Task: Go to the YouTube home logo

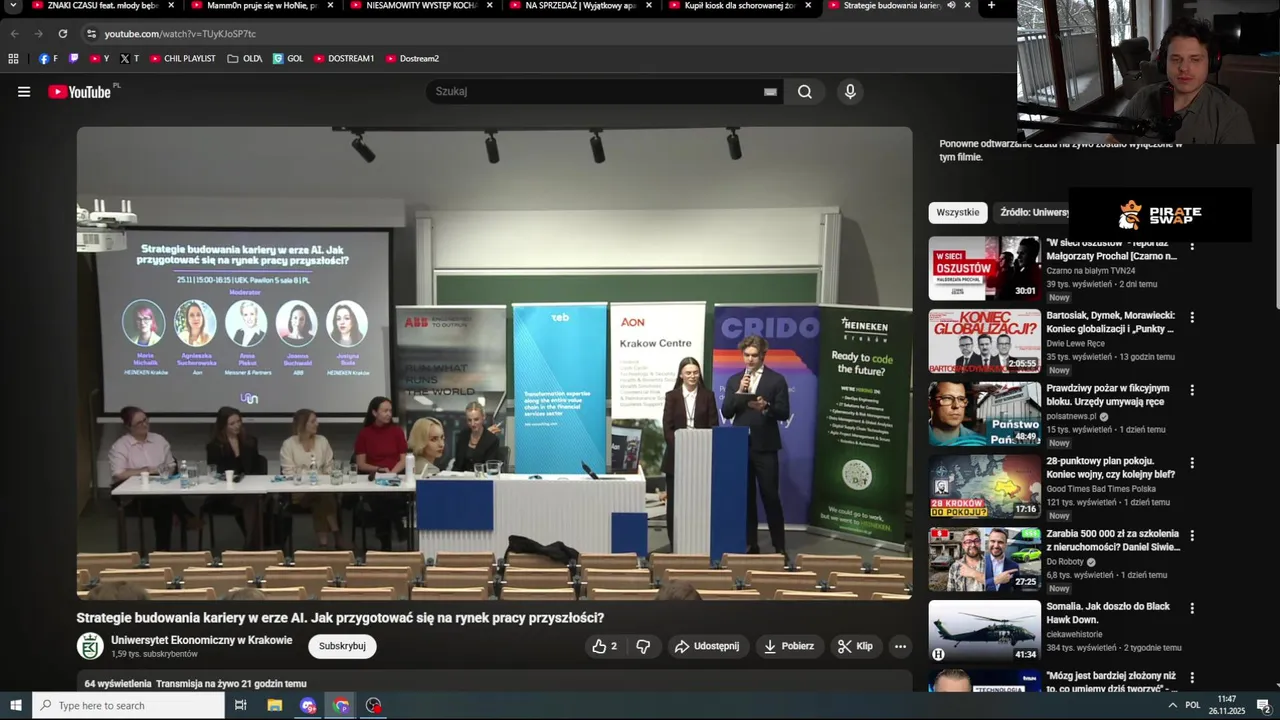Action: point(79,92)
